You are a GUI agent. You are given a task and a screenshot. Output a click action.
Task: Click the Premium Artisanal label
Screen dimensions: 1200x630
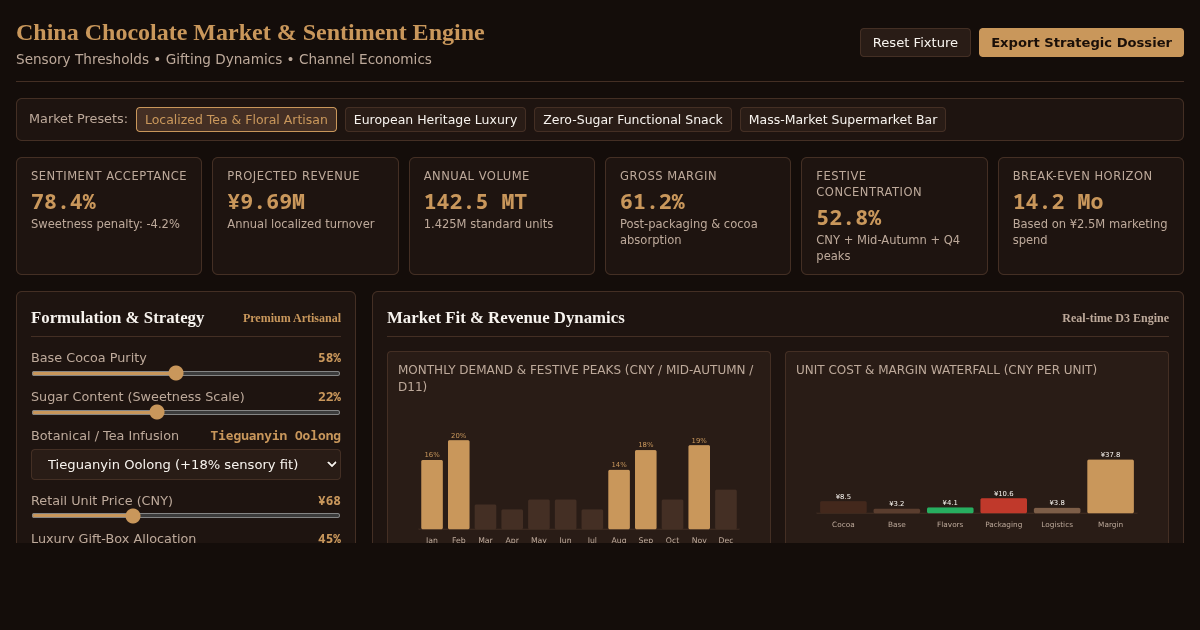(292, 318)
